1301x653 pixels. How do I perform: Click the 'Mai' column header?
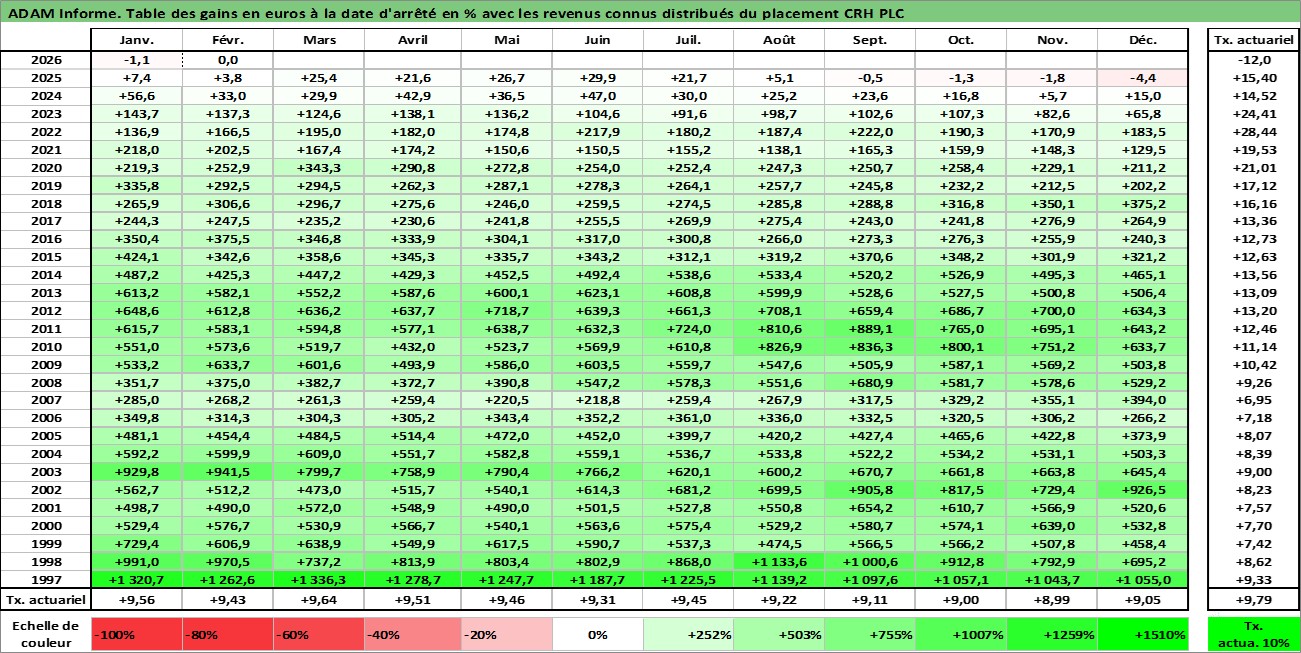[x=506, y=40]
